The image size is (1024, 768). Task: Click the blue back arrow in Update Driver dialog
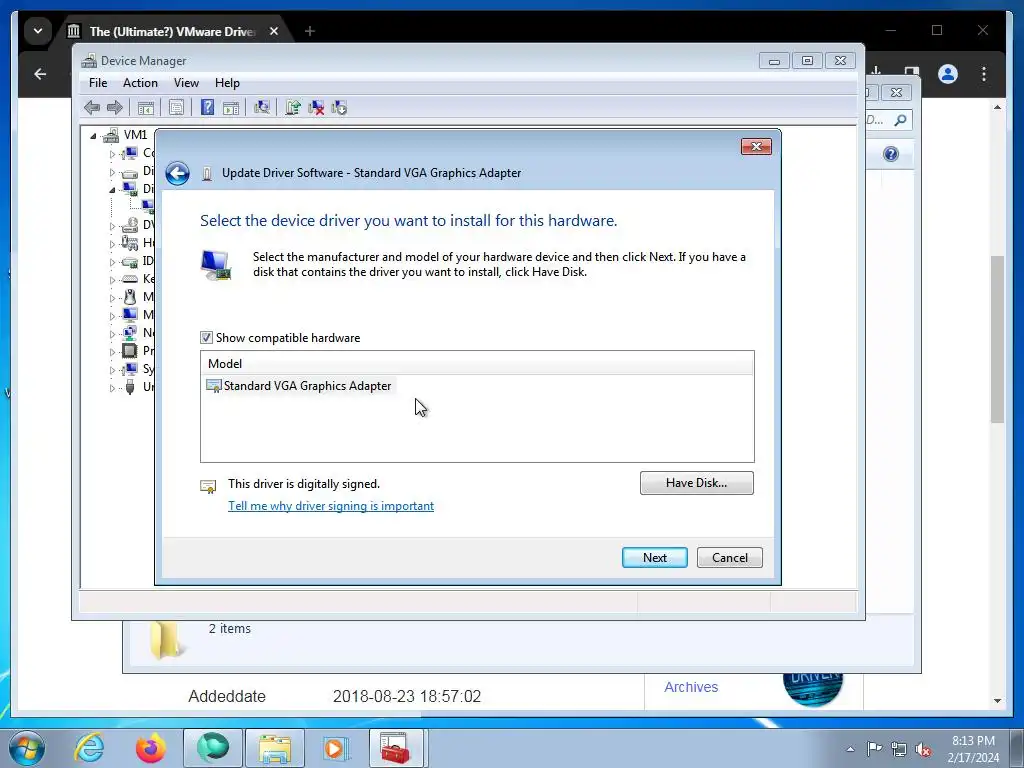[177, 173]
